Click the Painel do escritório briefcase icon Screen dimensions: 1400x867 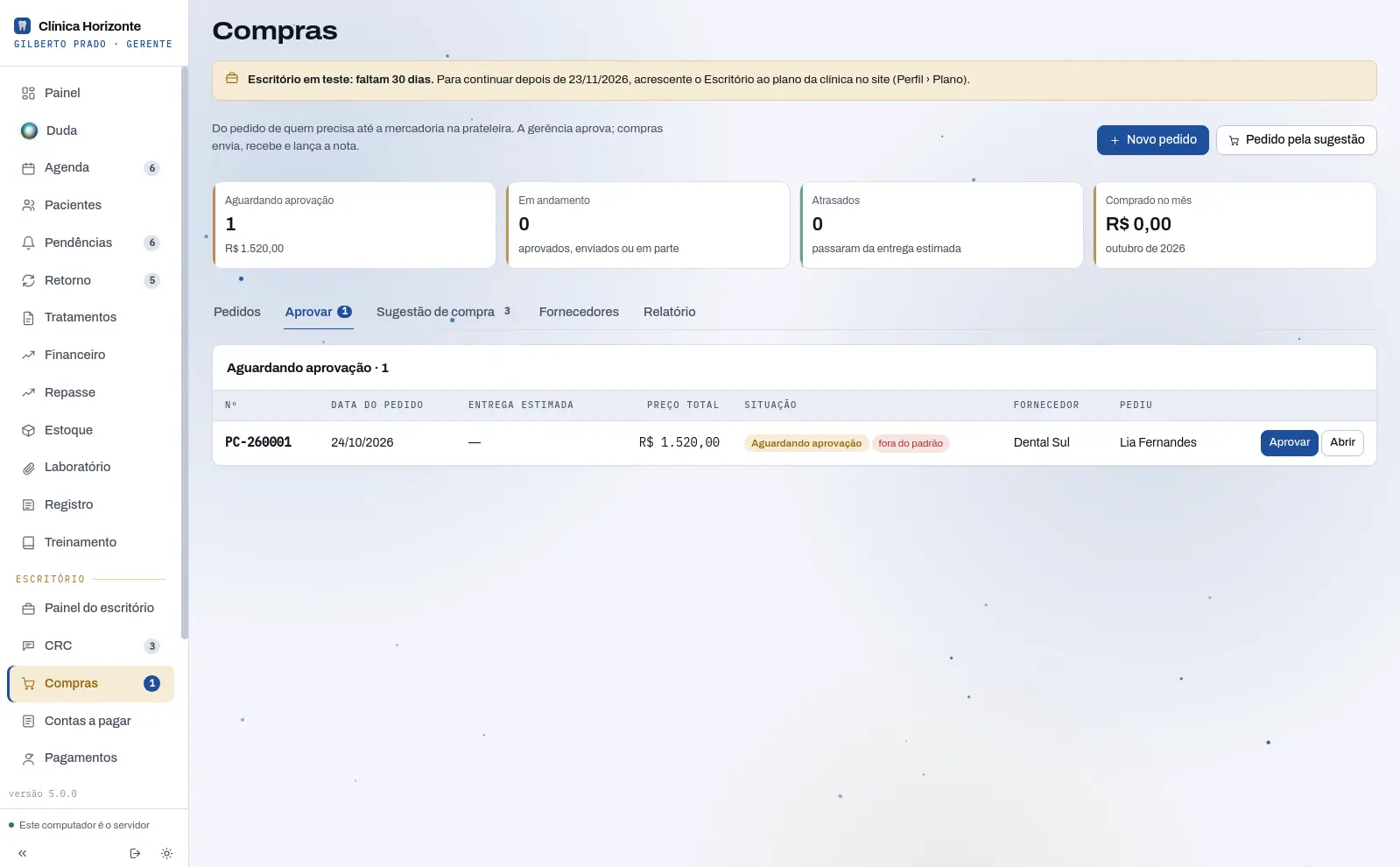click(28, 609)
